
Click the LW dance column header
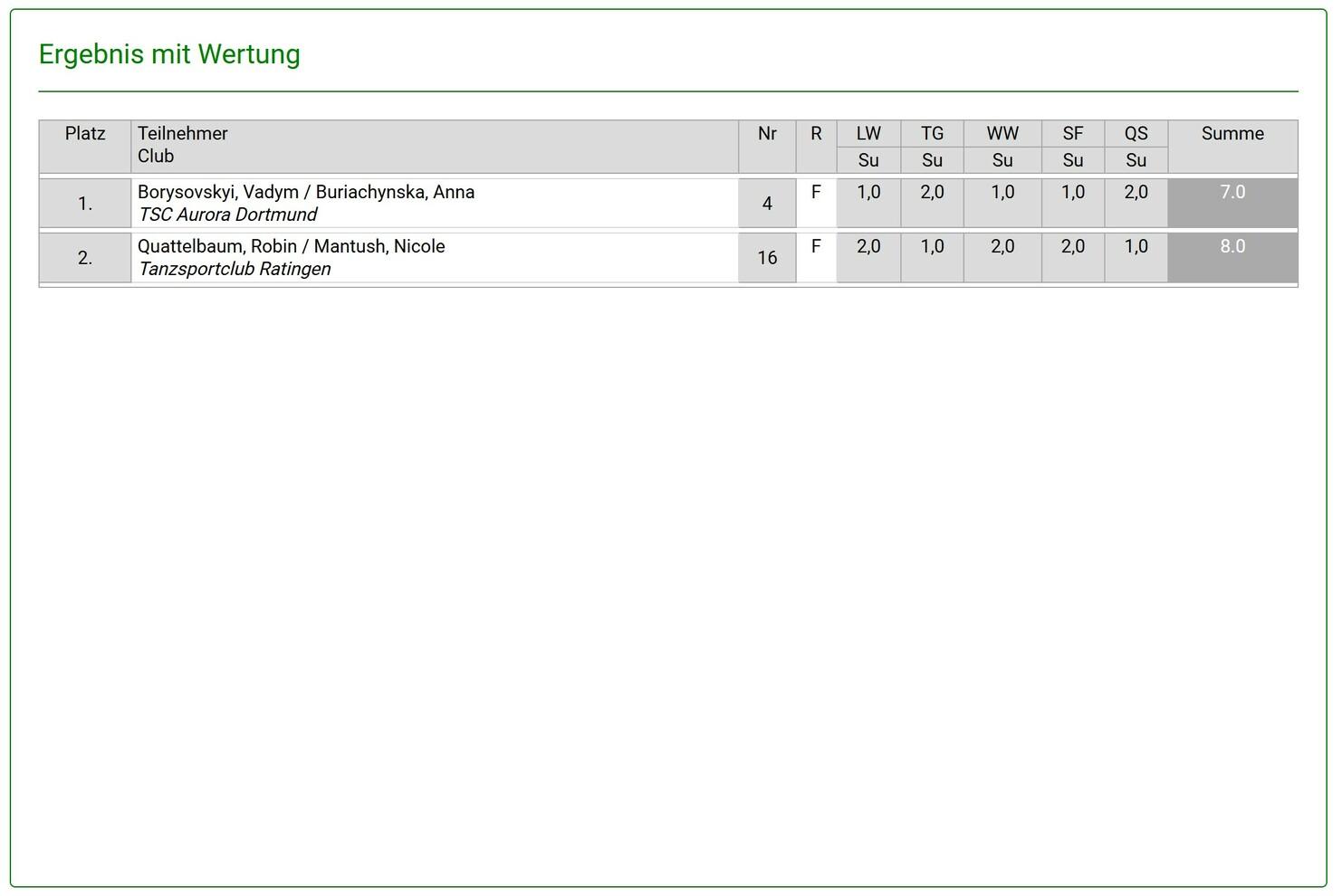(x=868, y=134)
